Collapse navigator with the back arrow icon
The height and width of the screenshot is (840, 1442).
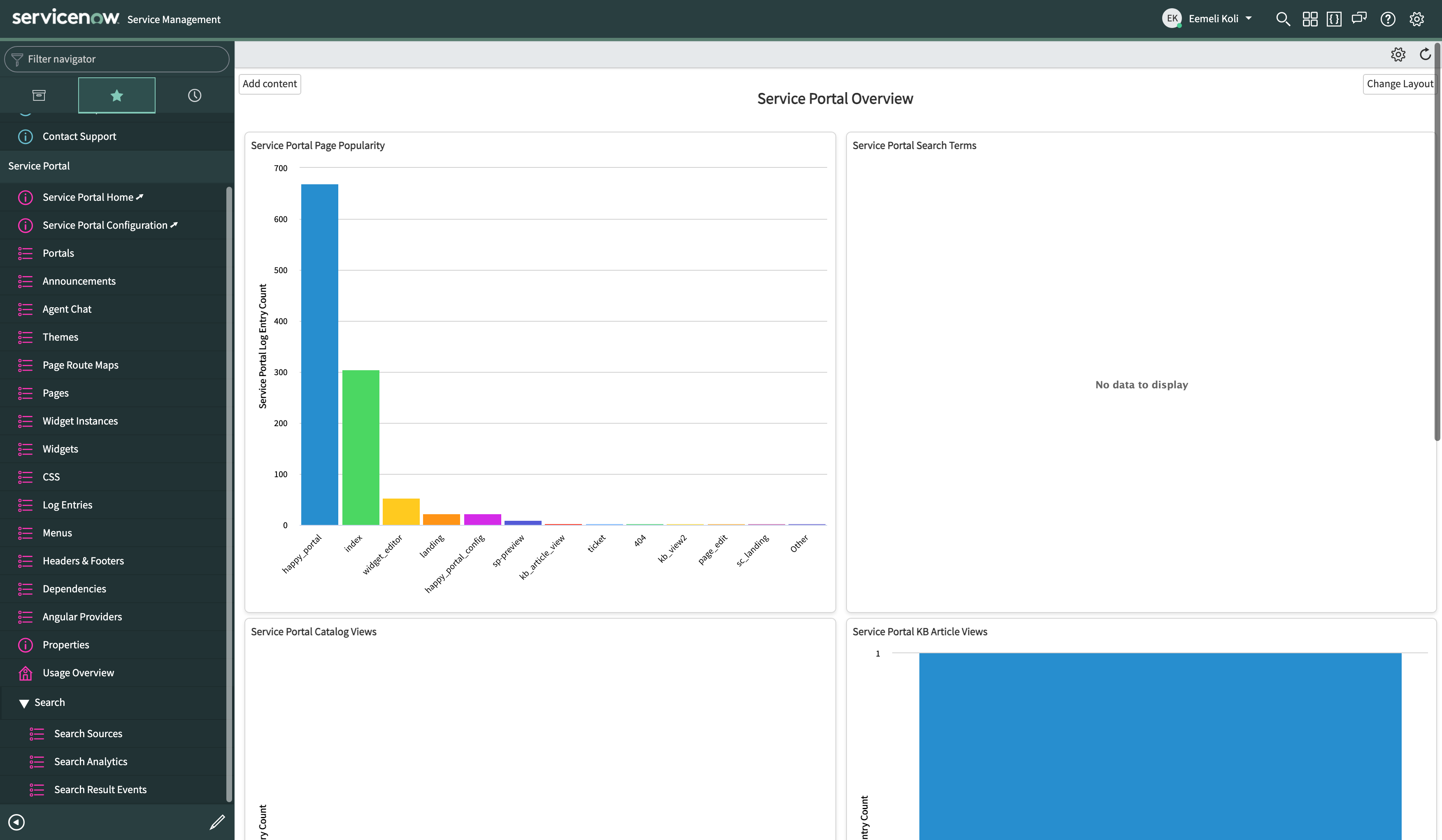coord(16,822)
